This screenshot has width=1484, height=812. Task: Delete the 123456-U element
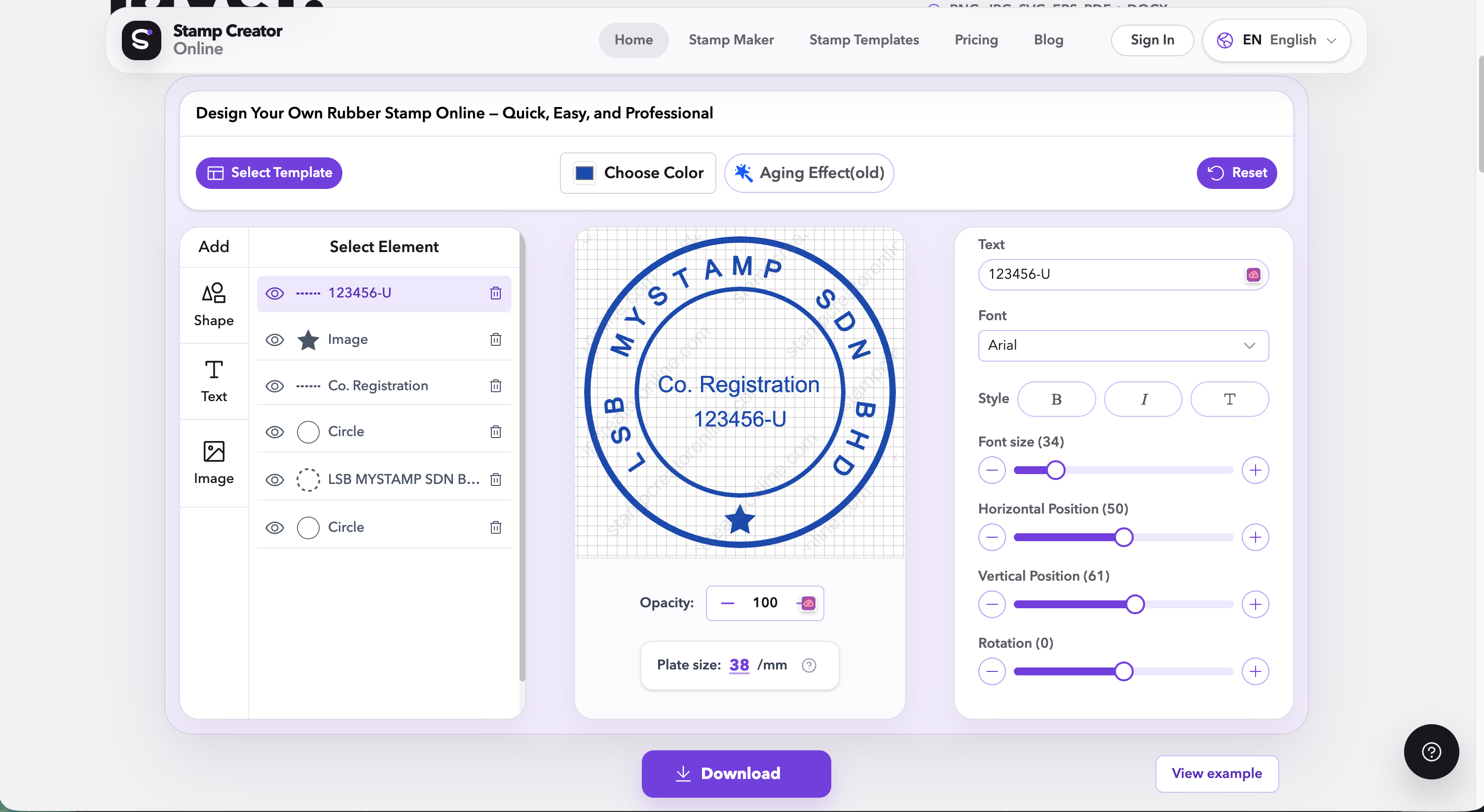pos(495,293)
